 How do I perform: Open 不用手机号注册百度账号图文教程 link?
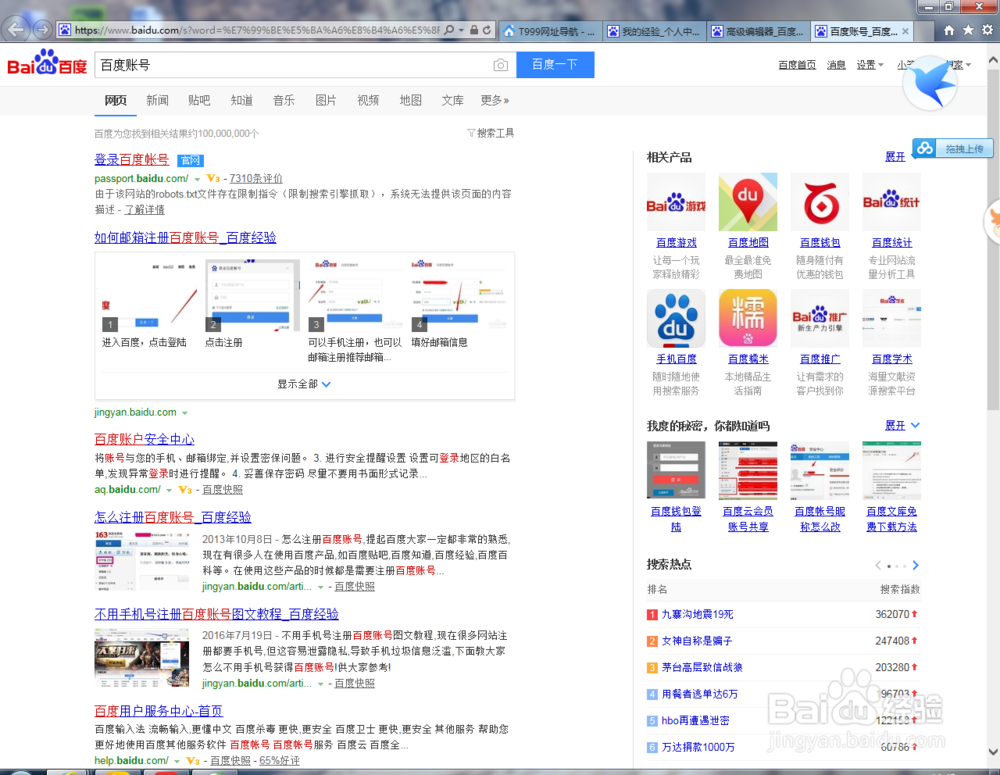[216, 614]
